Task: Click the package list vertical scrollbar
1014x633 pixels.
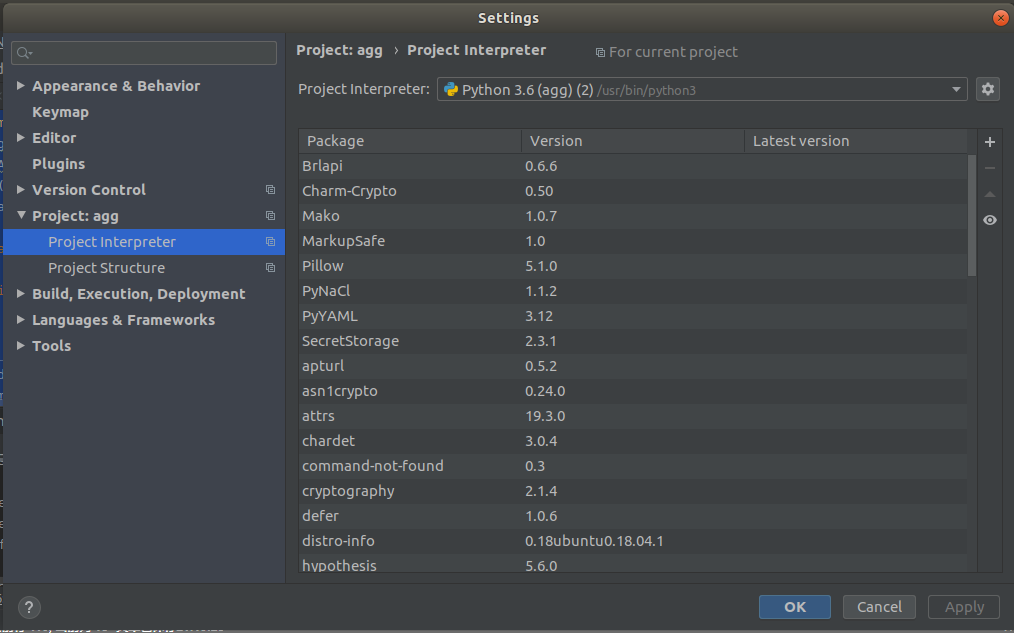Action: click(972, 215)
